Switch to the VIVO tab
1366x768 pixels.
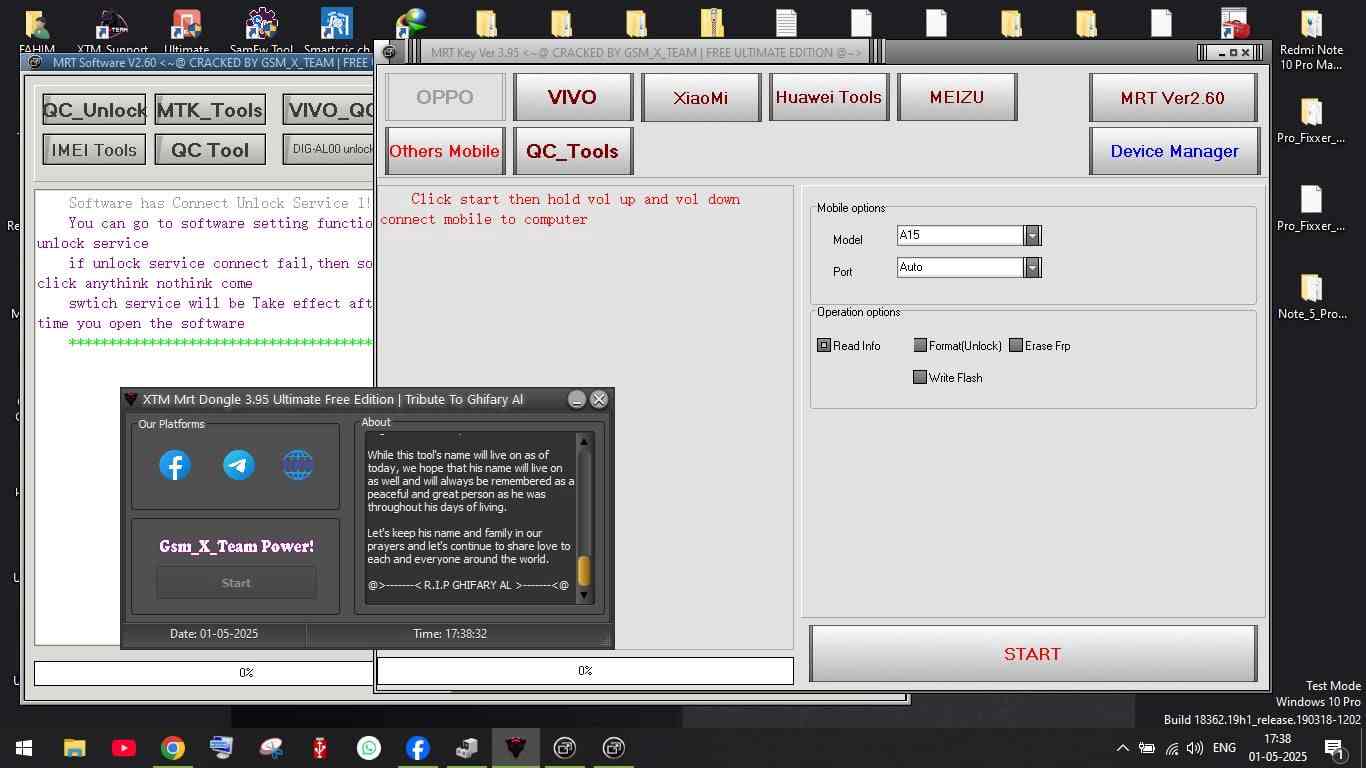coord(572,97)
